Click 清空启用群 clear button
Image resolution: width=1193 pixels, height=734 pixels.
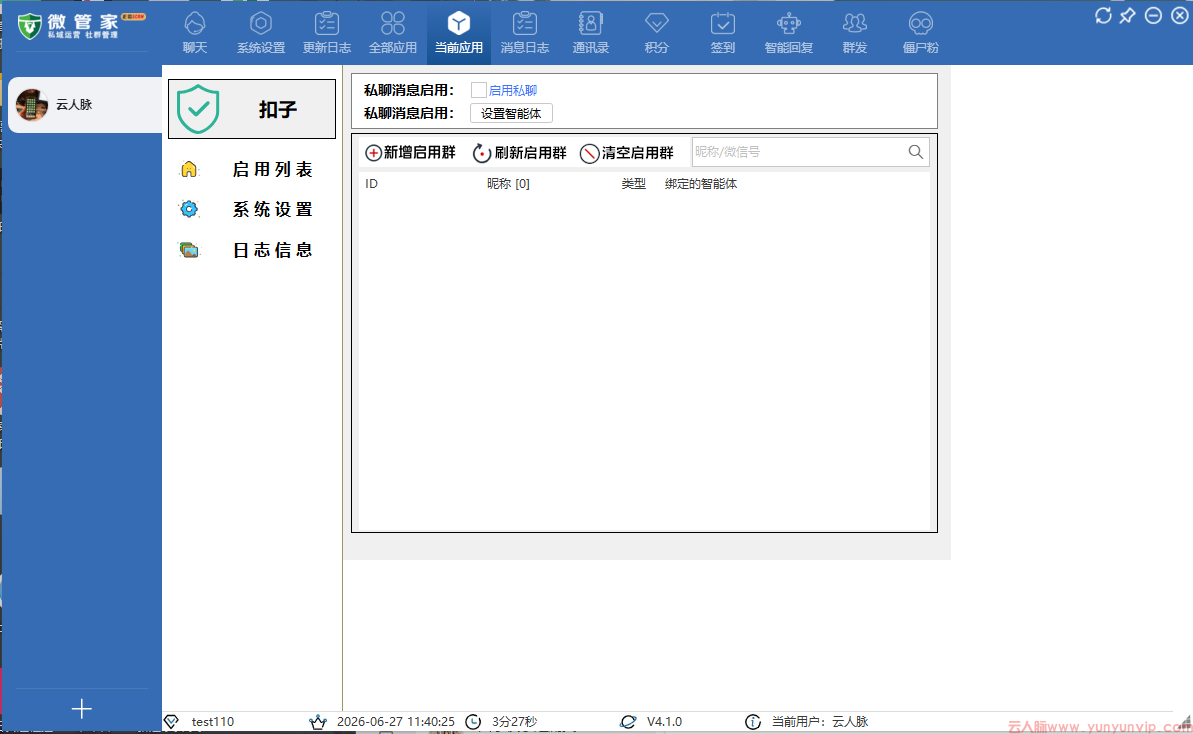pos(627,153)
